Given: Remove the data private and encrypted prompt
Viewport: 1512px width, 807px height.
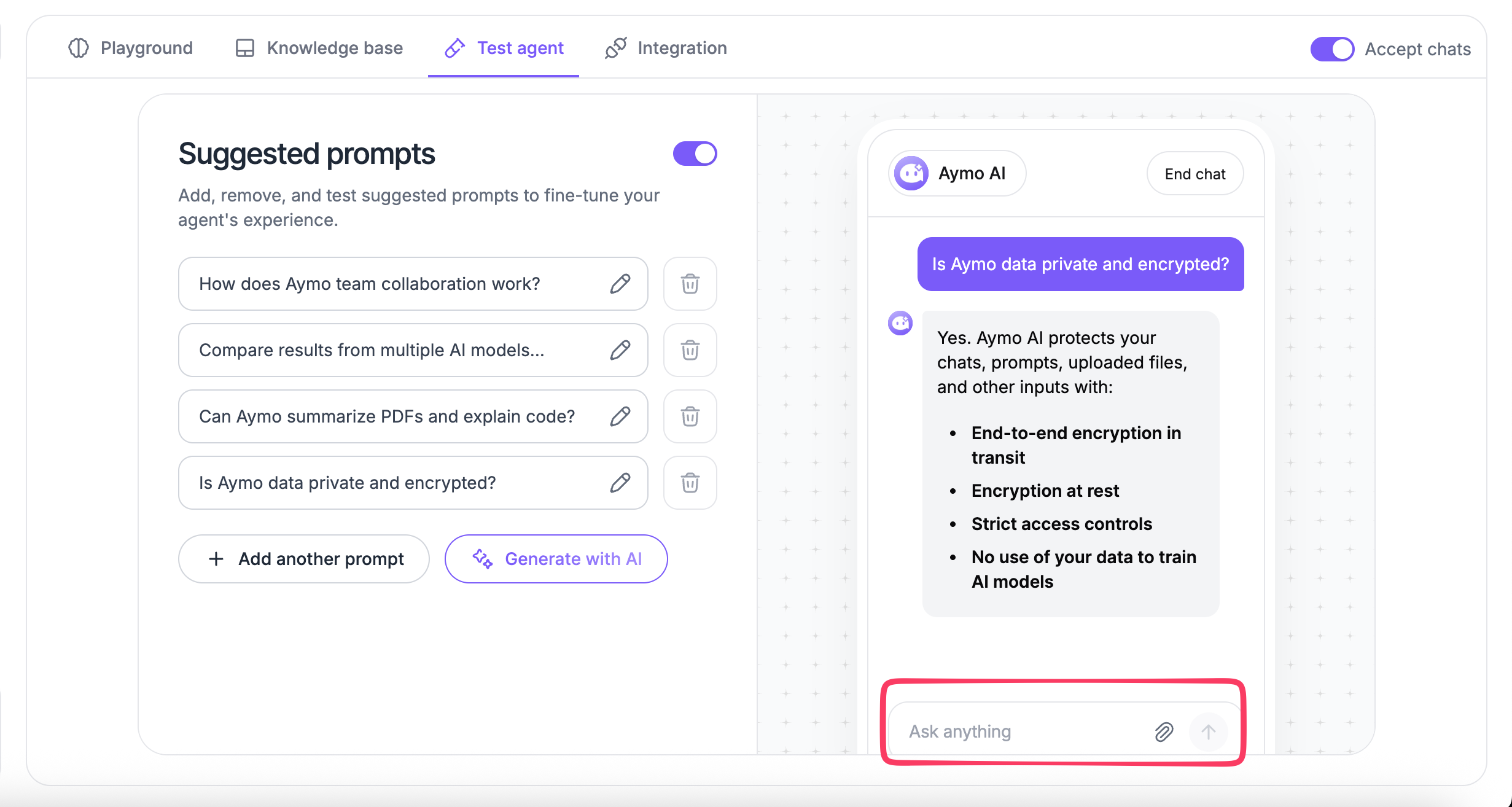Looking at the screenshot, I should 690,483.
